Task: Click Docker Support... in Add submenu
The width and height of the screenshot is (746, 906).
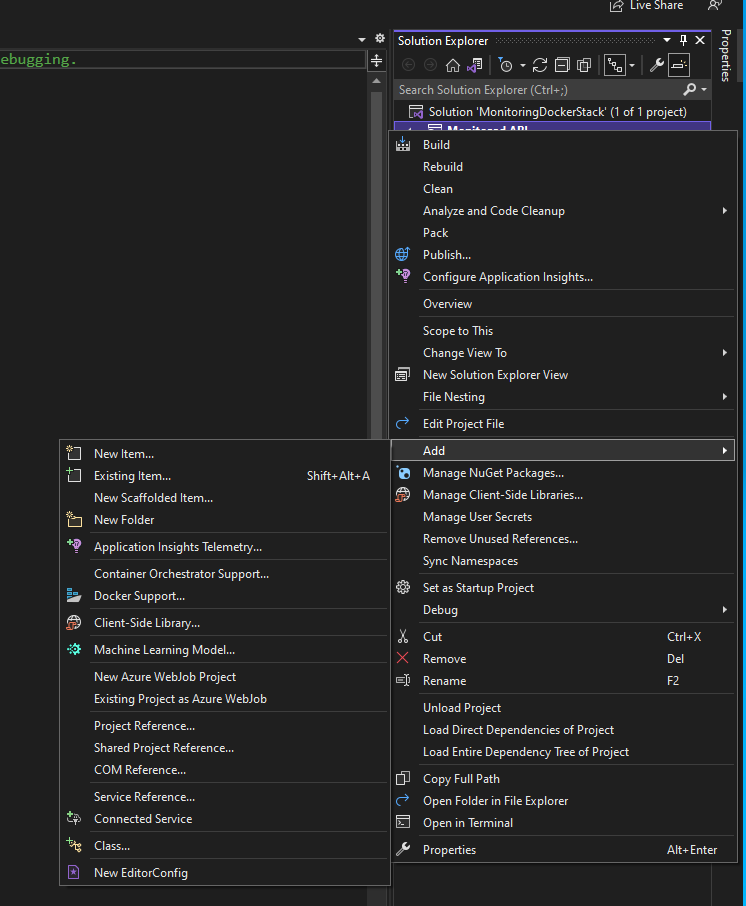Action: 225,596
